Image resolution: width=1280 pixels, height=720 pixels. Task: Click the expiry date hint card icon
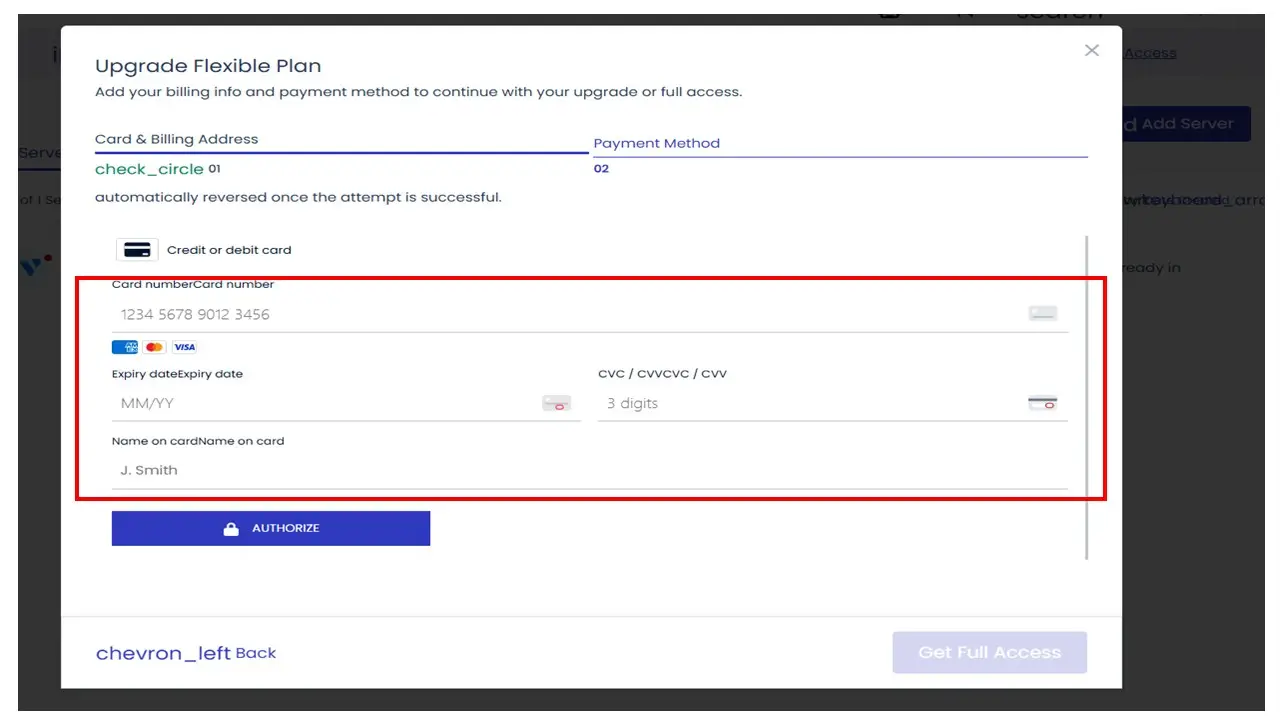coord(557,404)
